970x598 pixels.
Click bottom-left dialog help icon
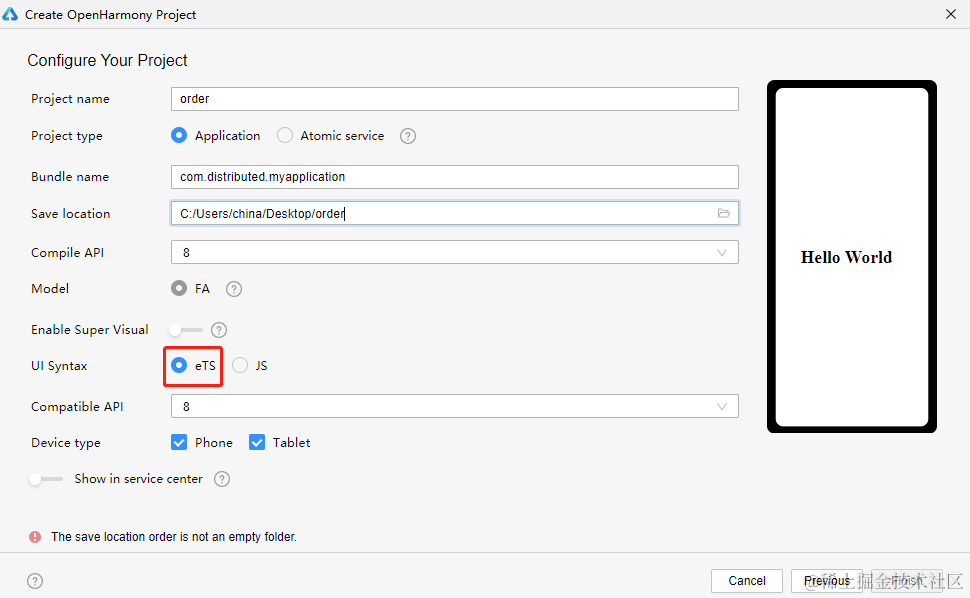click(x=35, y=581)
